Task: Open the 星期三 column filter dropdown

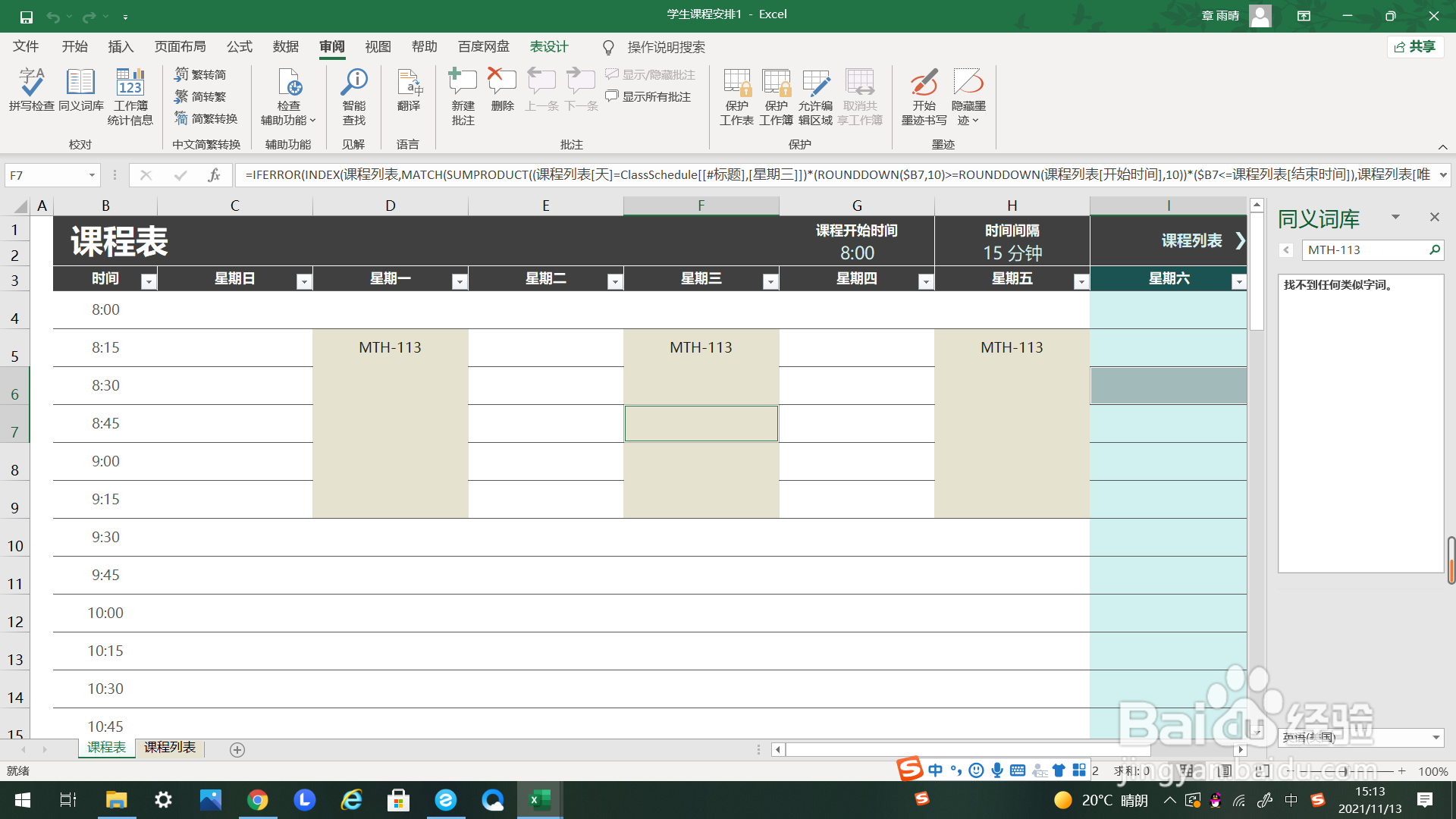Action: coord(770,281)
